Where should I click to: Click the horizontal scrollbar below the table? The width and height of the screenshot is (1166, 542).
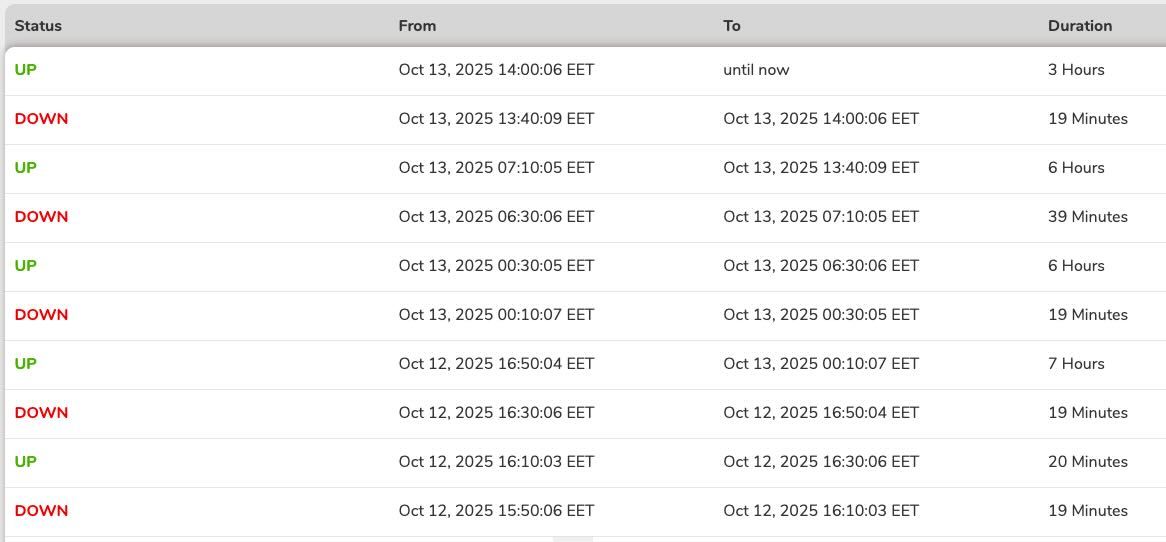pyautogui.click(x=573, y=539)
